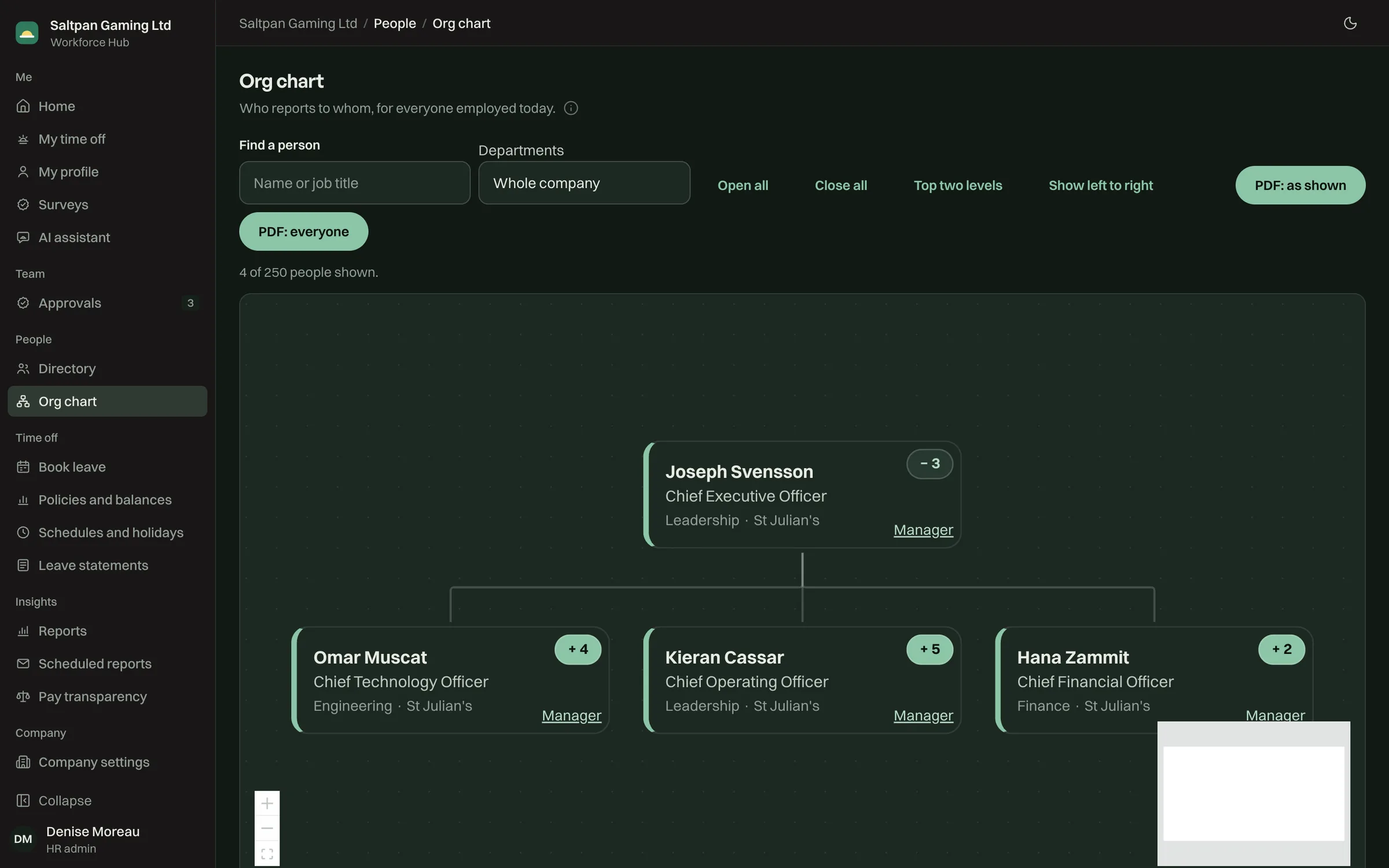Zoom in on the org chart
Screen dimensions: 1389x868
point(267,803)
